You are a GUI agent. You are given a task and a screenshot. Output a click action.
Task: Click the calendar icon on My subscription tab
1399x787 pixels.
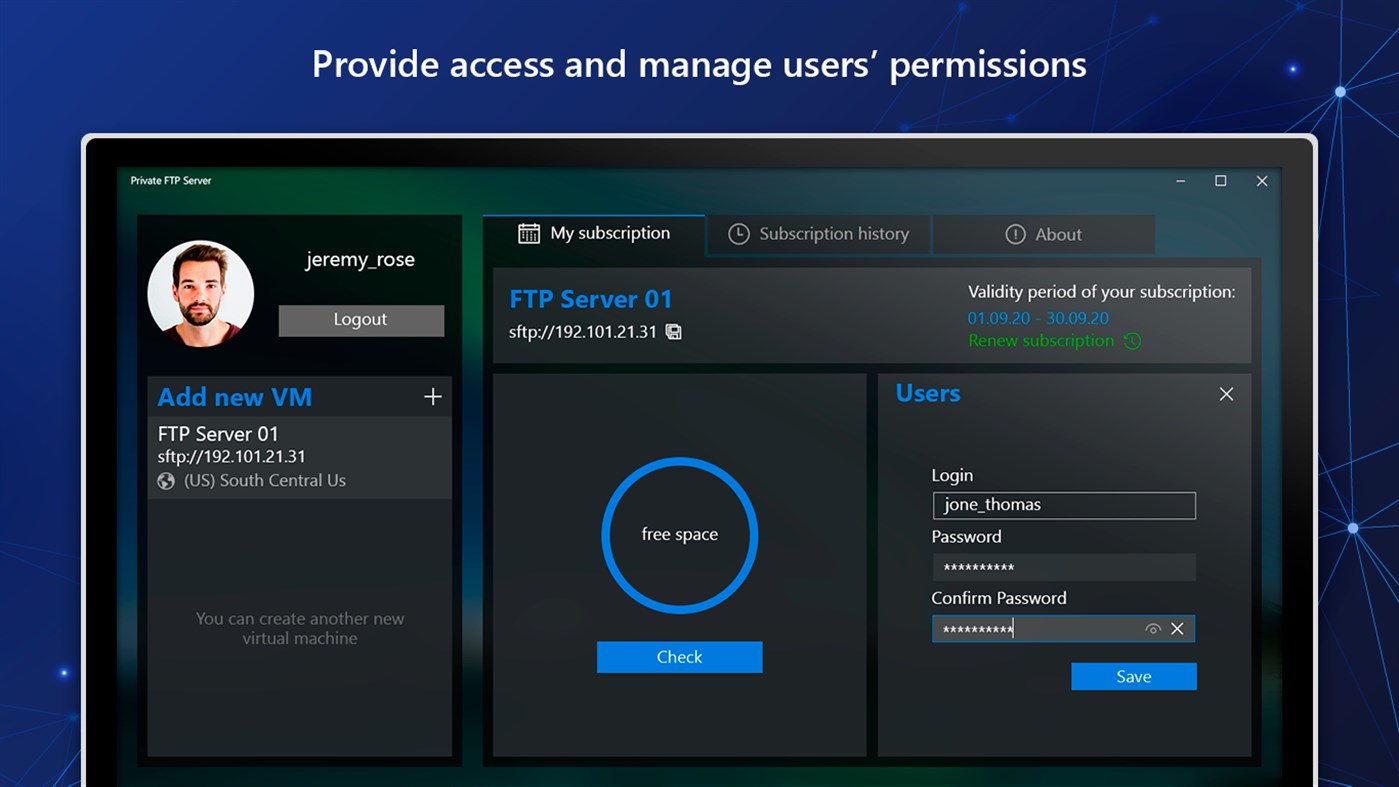[528, 233]
